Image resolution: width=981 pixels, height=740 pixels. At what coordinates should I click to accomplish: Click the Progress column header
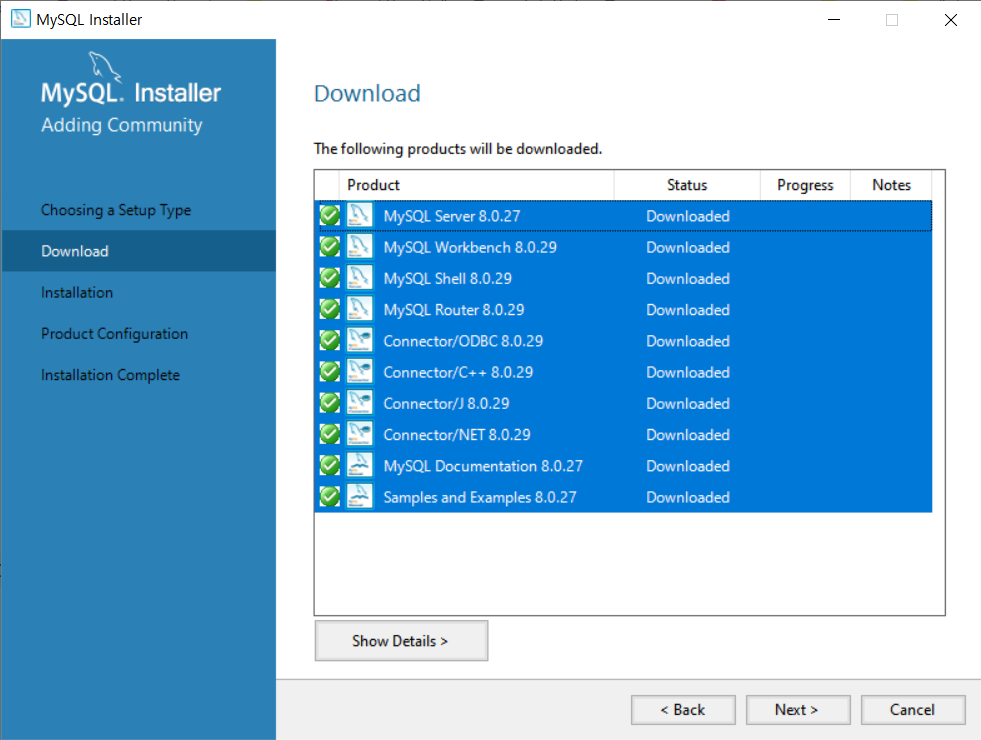coord(805,185)
